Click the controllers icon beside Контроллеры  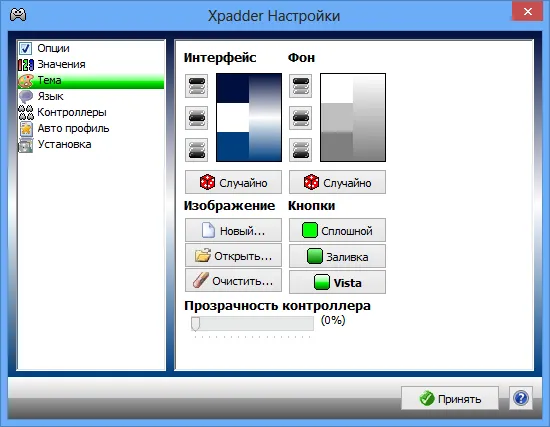pos(26,113)
